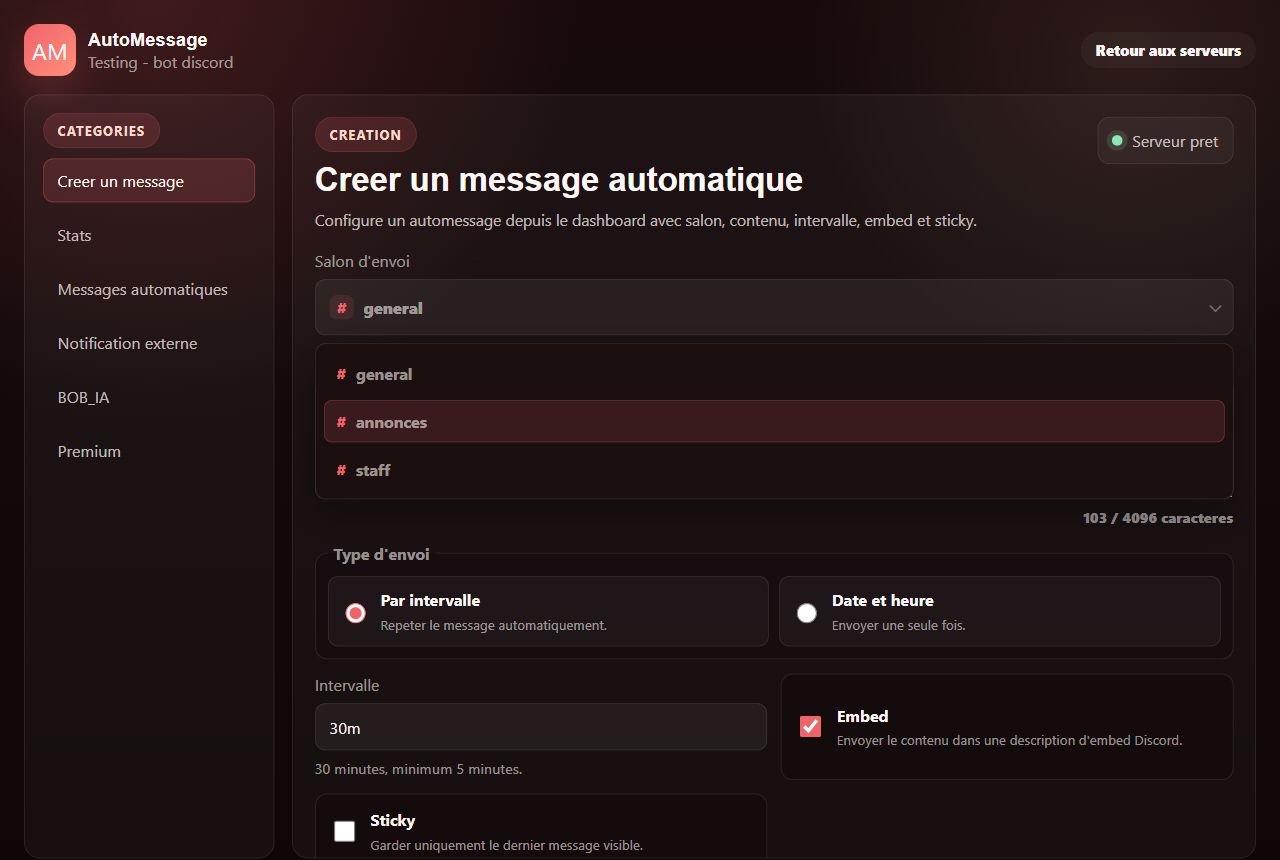Click the 'Creer un message automatique' heading

click(x=559, y=179)
